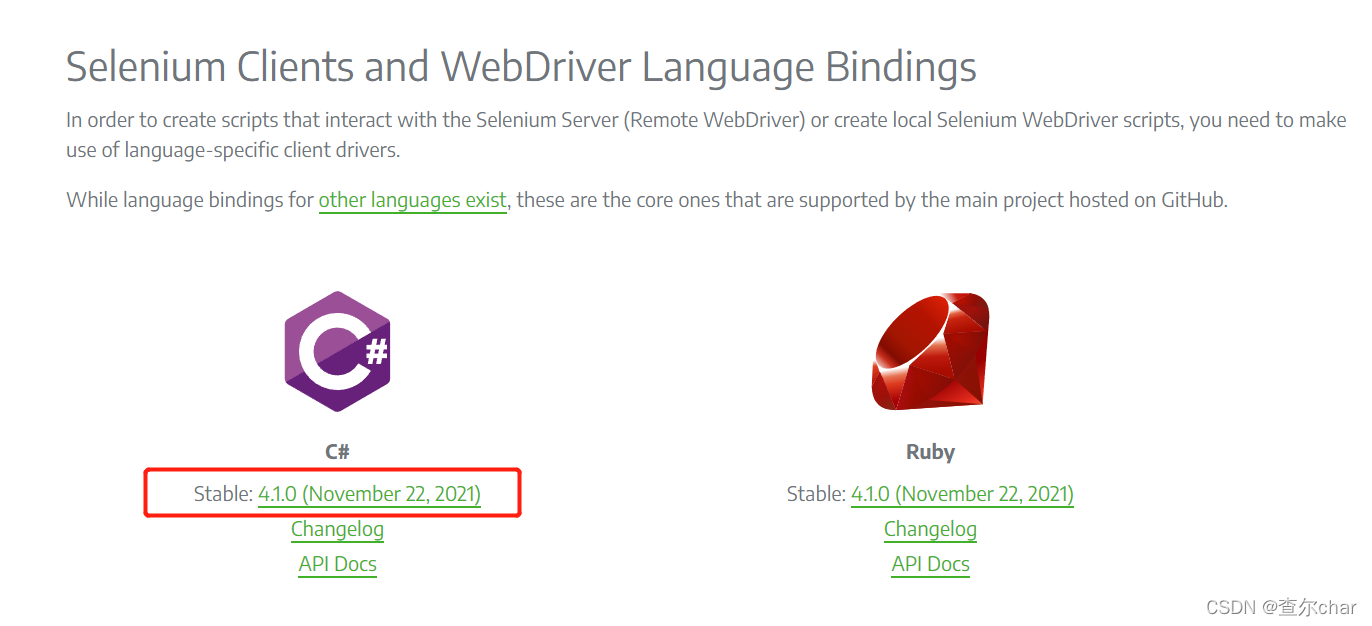Open the API Docs for Ruby
This screenshot has width=1372, height=626.
(930, 564)
